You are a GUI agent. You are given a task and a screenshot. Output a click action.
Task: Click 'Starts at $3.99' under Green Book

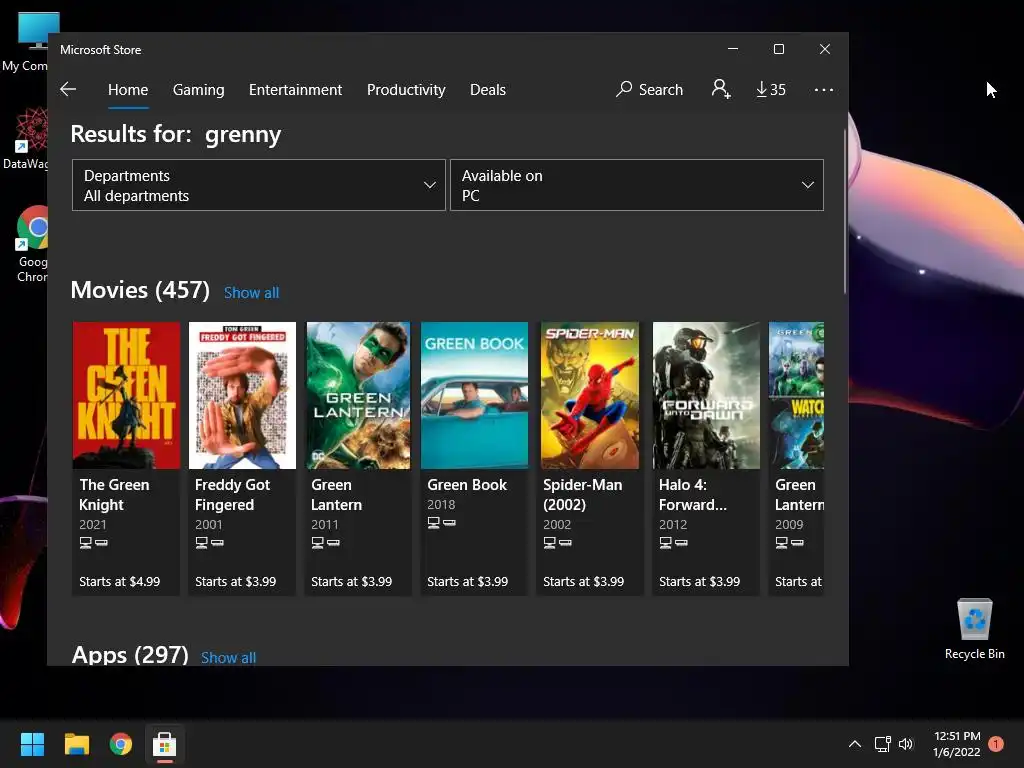pyautogui.click(x=468, y=581)
